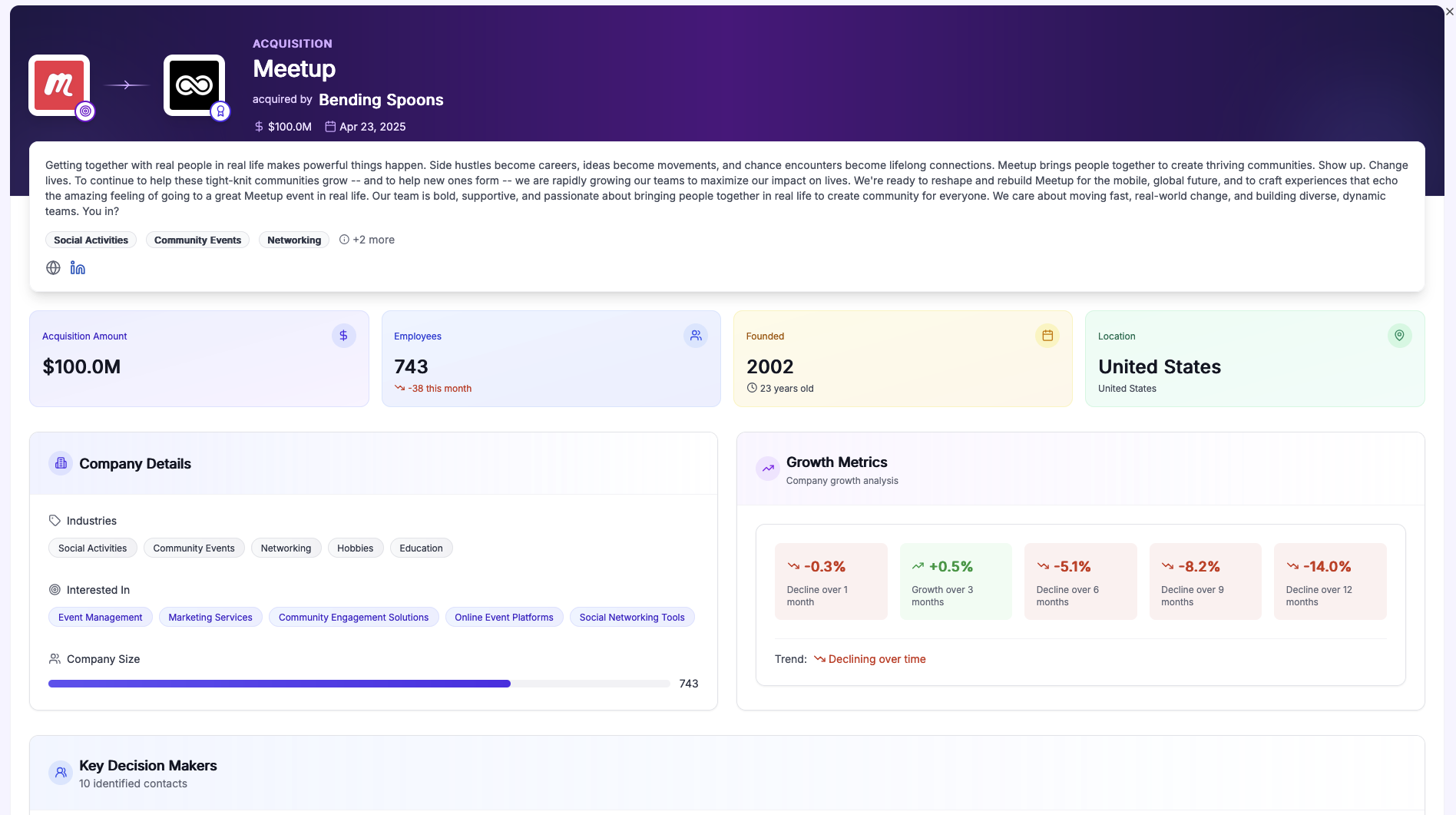The width and height of the screenshot is (1456, 815).
Task: Click the people icon beside Company Size
Action: tap(55, 658)
